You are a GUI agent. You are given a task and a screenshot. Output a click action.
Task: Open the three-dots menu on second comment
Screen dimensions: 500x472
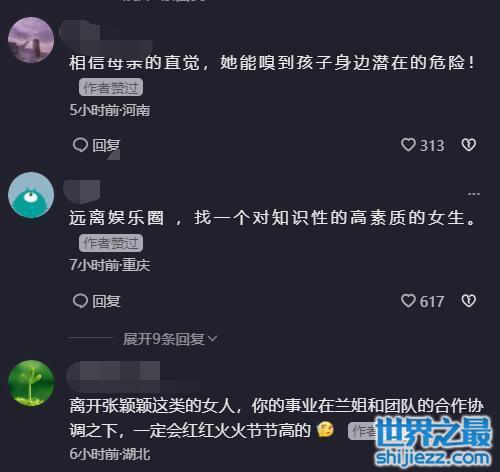pyautogui.click(x=474, y=194)
